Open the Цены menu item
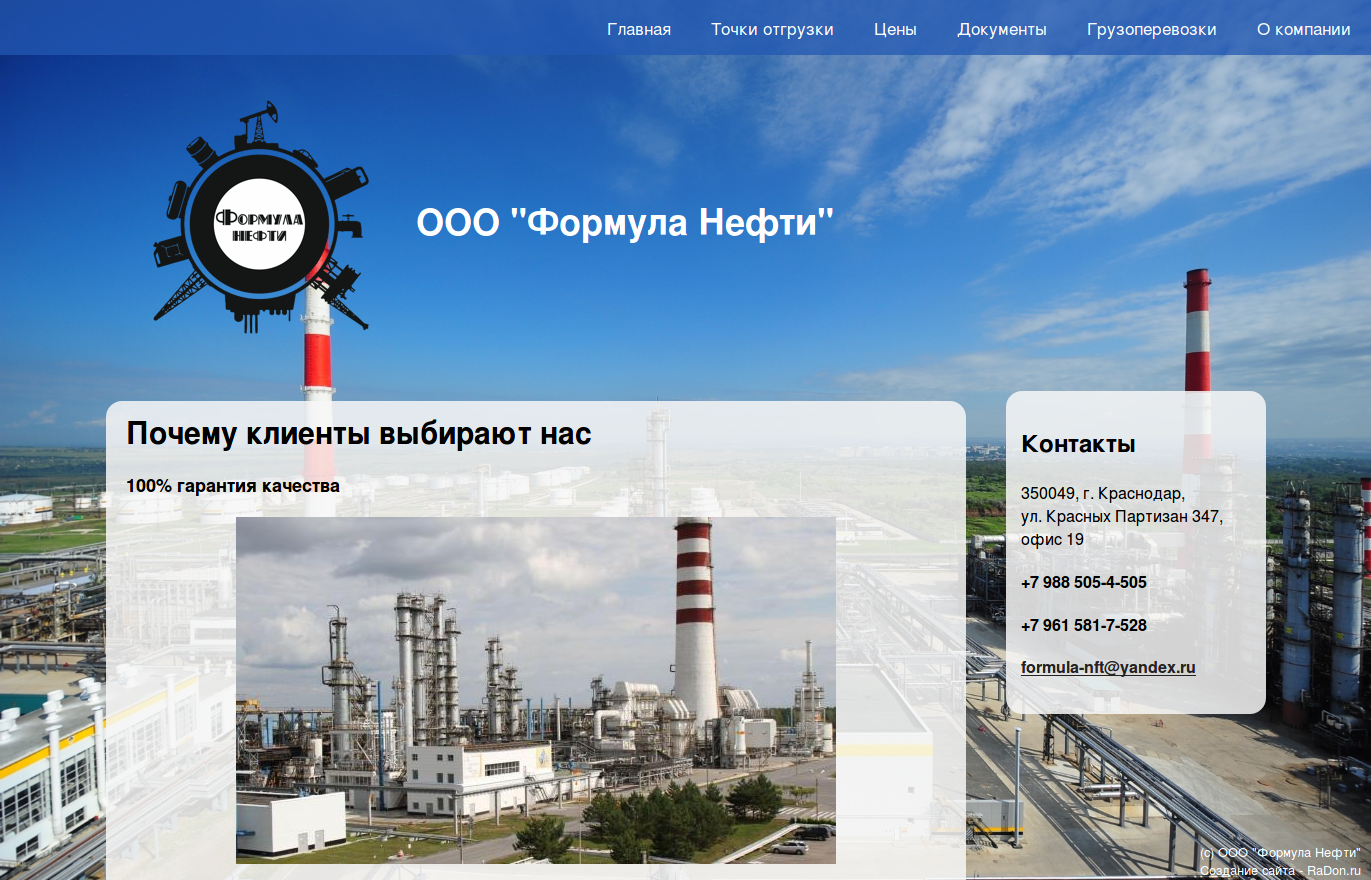1371x880 pixels. 895,29
